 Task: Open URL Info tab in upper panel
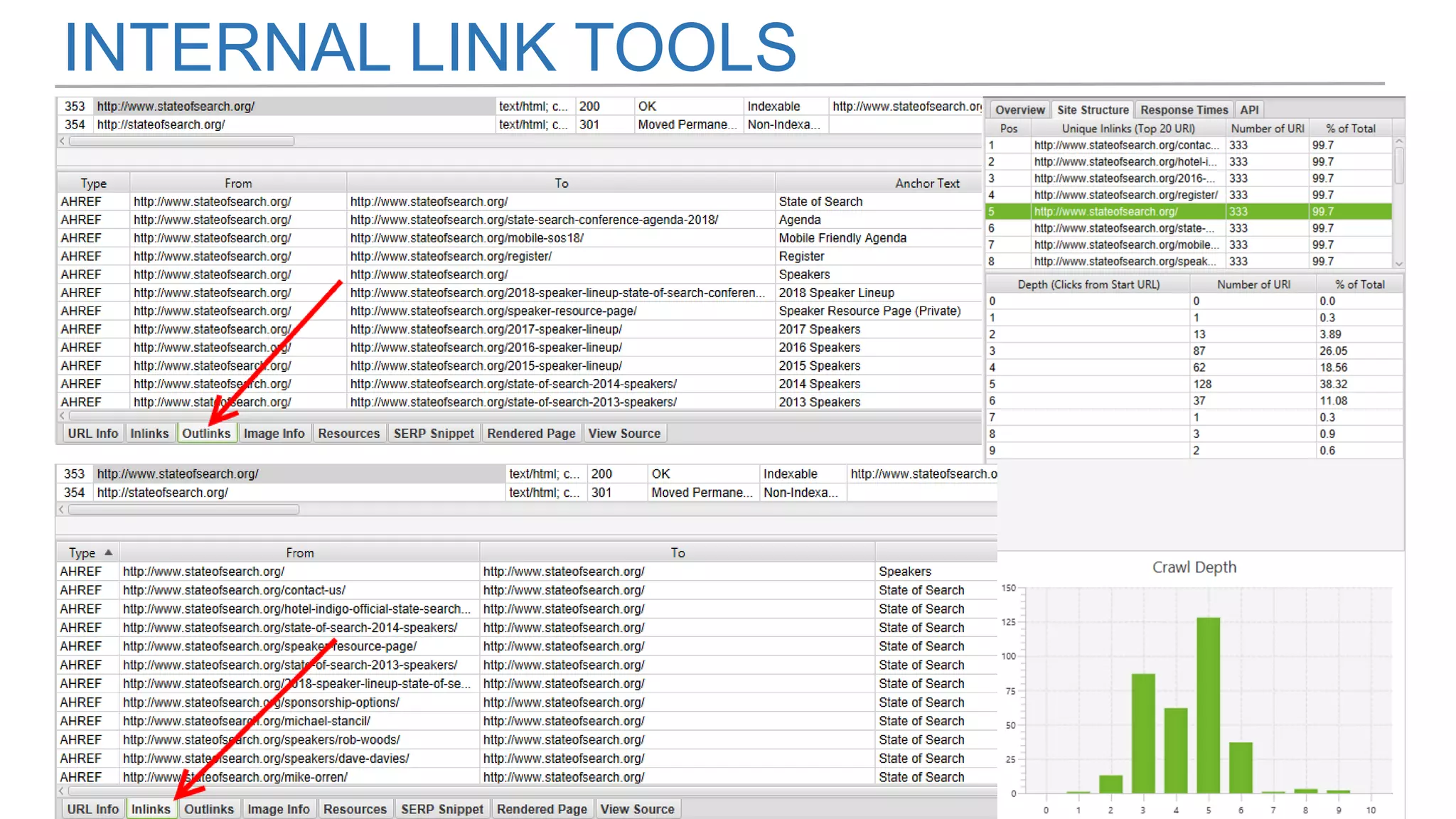tap(93, 433)
